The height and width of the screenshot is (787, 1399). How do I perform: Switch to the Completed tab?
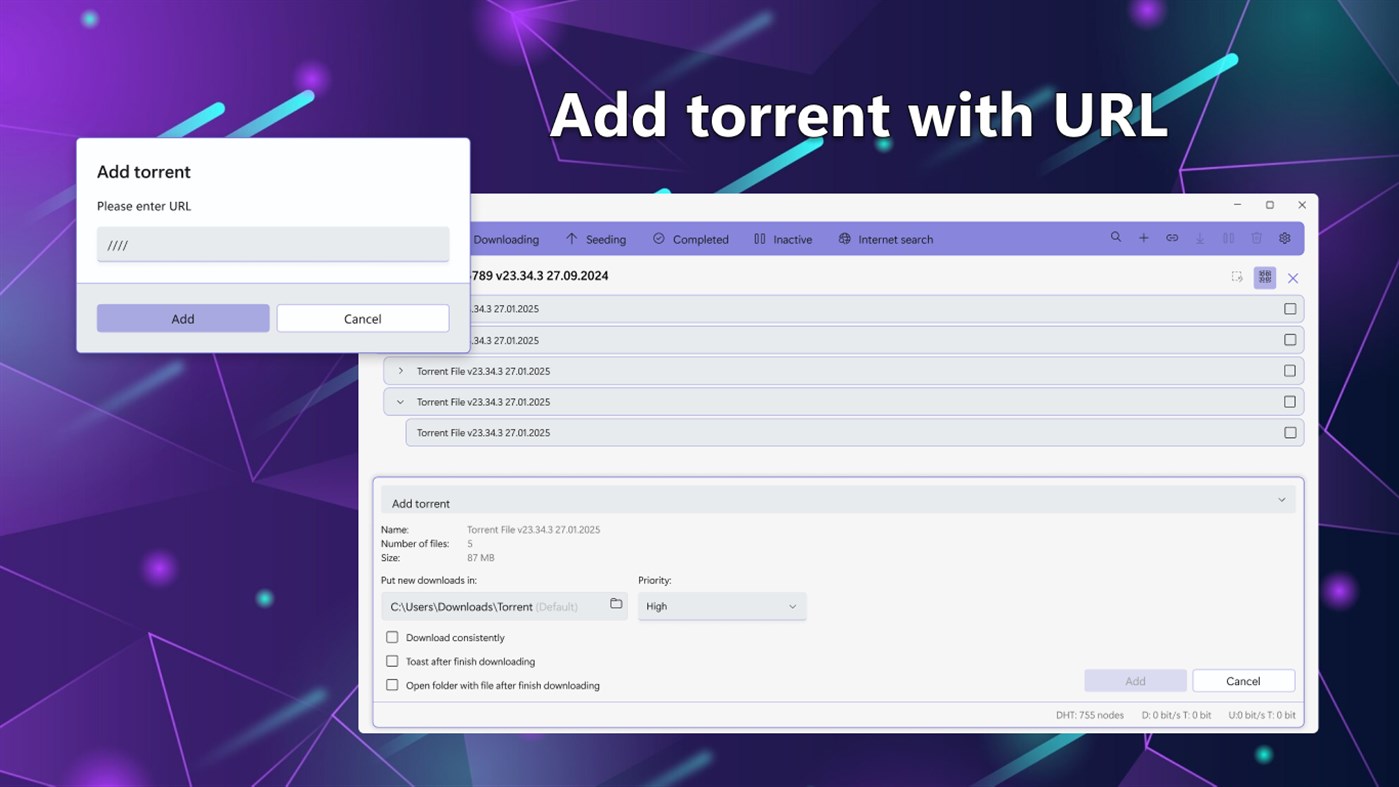(x=690, y=239)
